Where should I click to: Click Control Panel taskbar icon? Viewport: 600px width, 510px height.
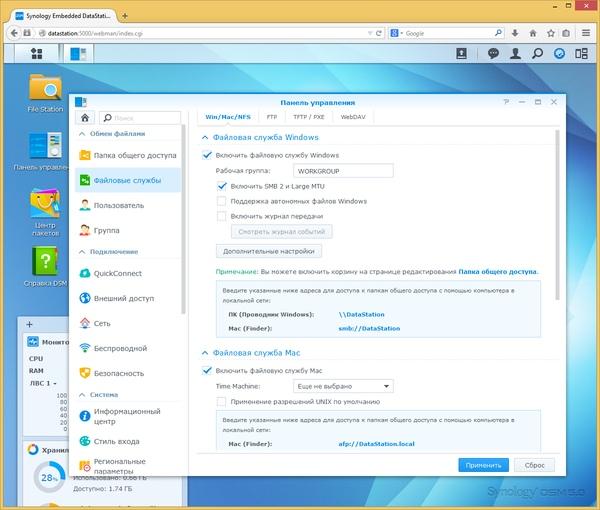[78, 54]
